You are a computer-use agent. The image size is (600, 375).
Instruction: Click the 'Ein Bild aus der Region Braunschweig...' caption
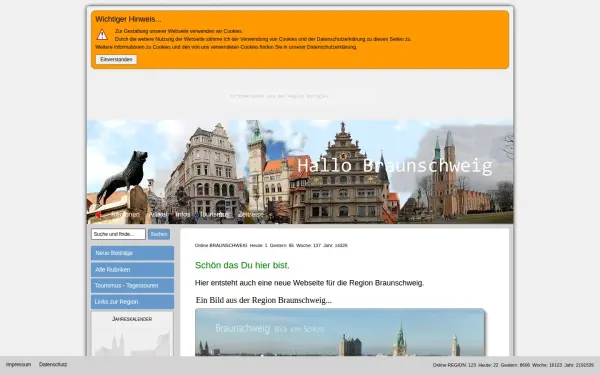(x=264, y=300)
